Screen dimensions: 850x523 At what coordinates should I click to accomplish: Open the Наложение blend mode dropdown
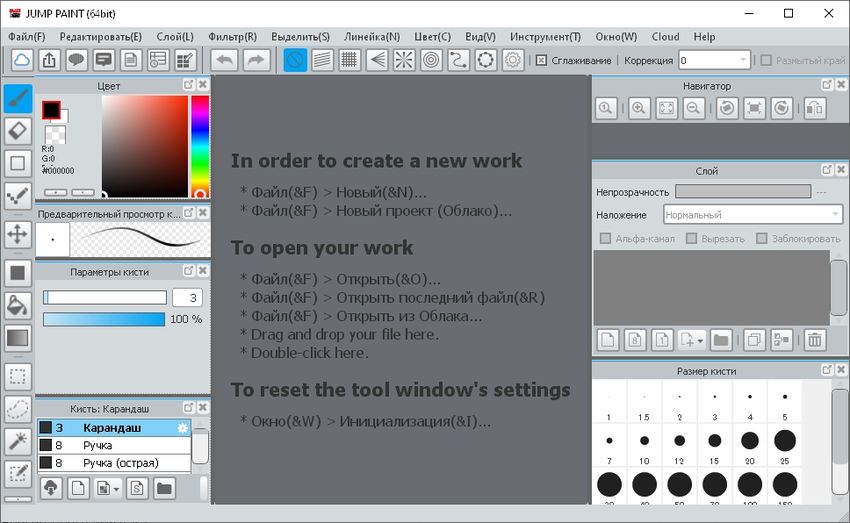coord(753,215)
